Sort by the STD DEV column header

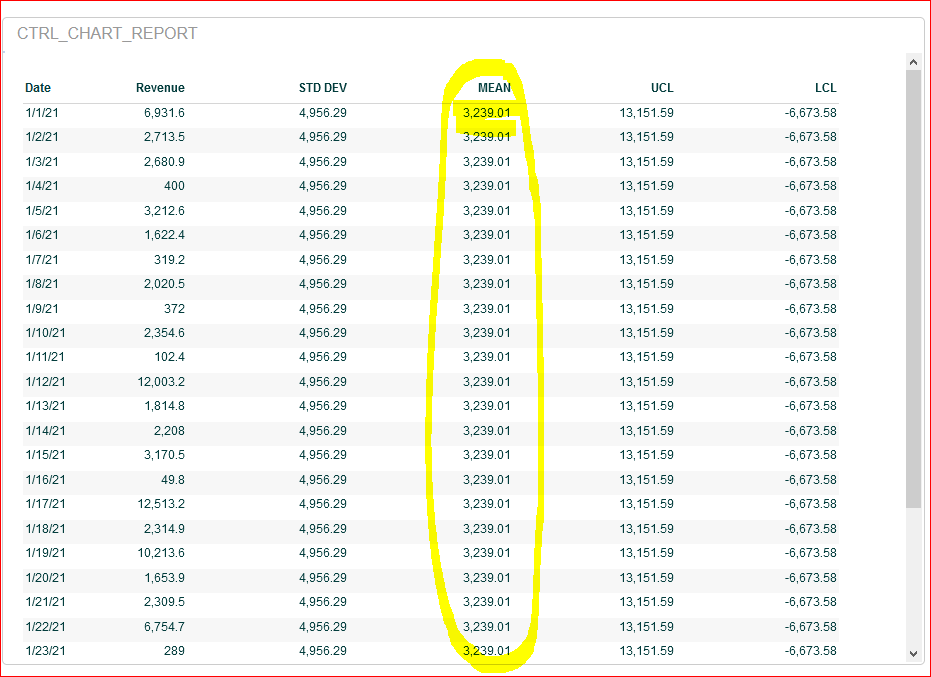tap(323, 88)
